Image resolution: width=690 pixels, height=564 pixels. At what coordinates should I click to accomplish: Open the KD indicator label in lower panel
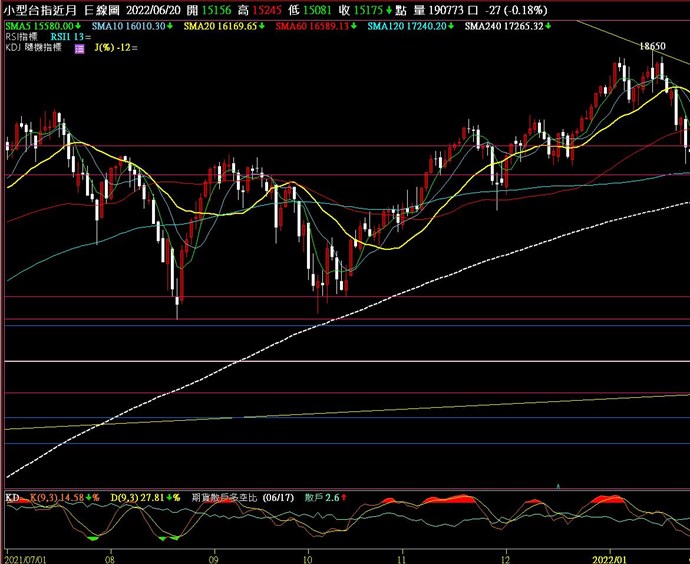coord(12,497)
